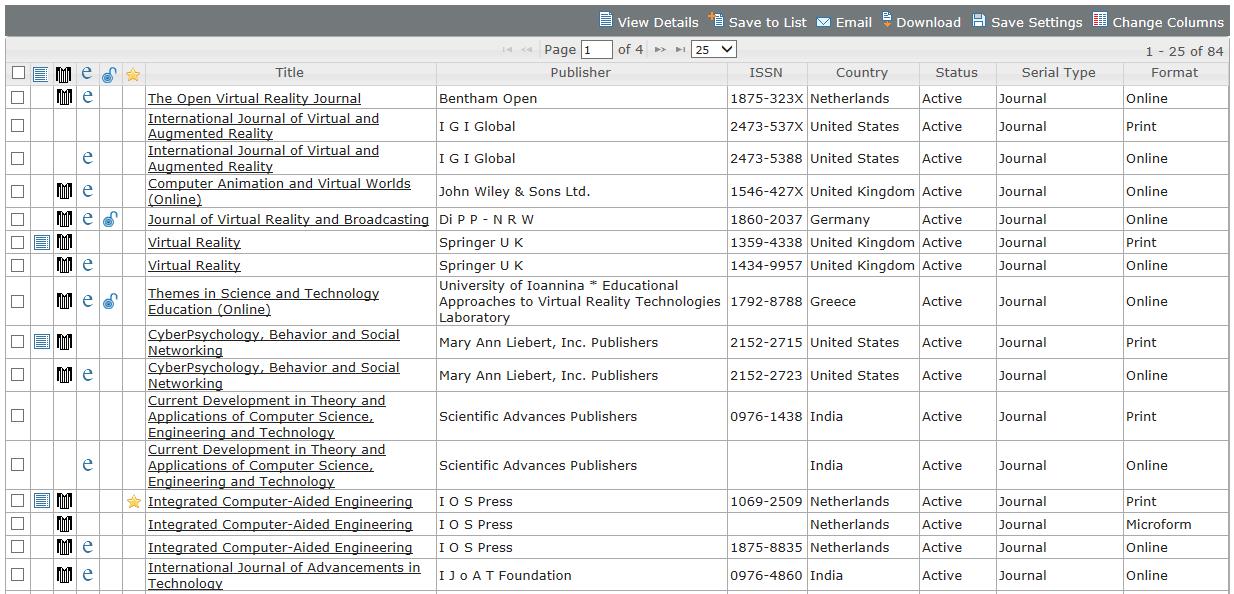Click the 'e' icon for The Open Virtual Reality Journal
This screenshot has width=1234, height=594.
pyautogui.click(x=87, y=98)
